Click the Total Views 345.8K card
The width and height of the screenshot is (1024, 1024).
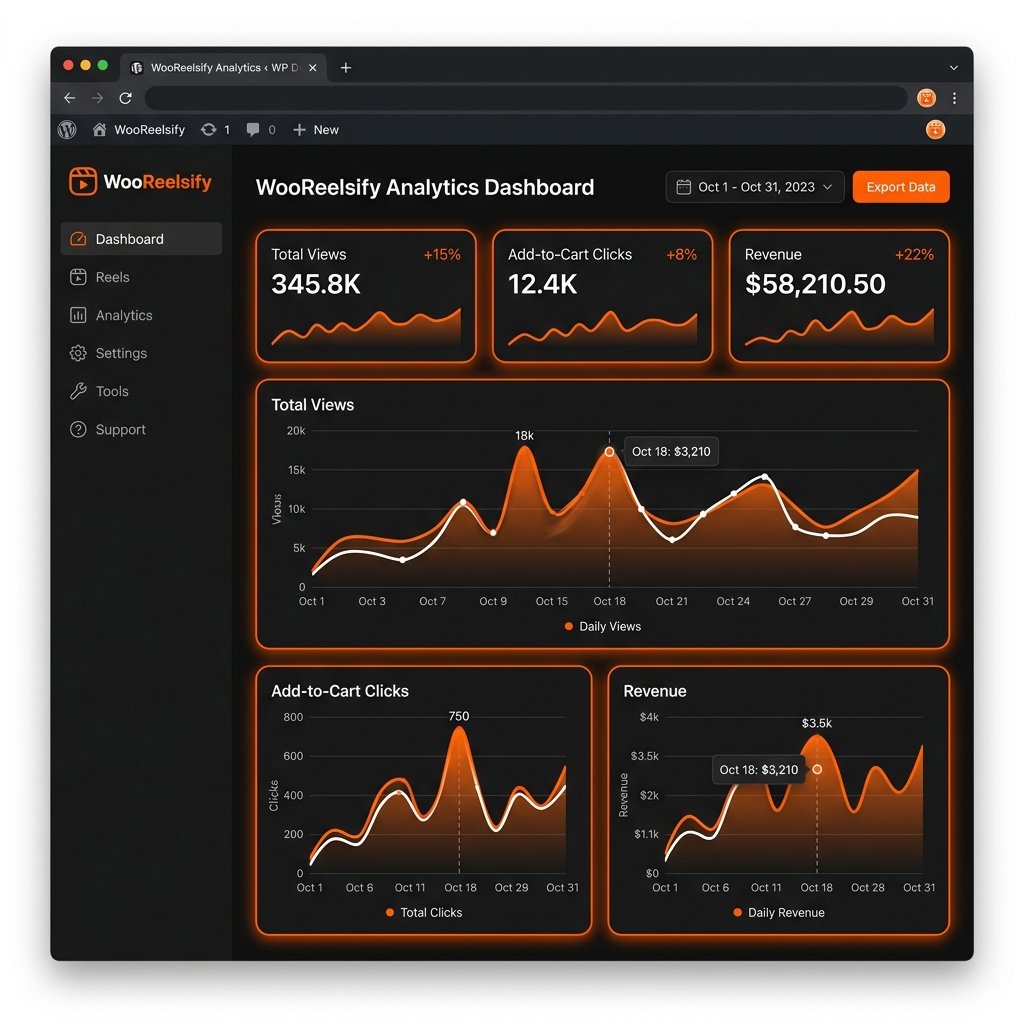pyautogui.click(x=366, y=296)
